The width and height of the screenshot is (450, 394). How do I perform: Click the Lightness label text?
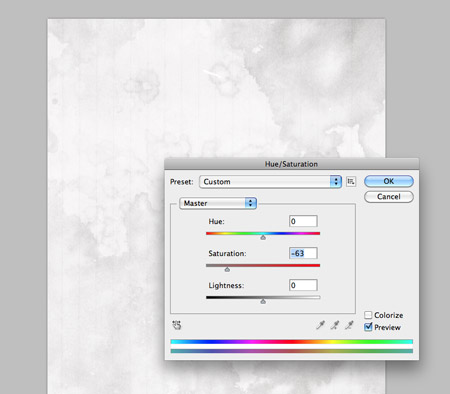point(226,285)
